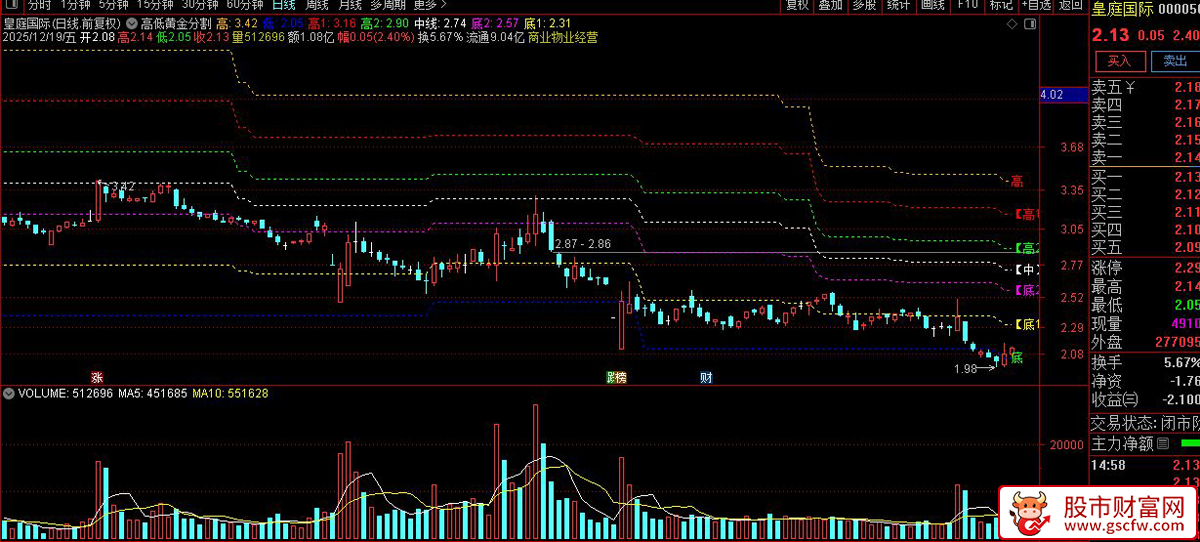Select the 画线 drawing tool button
This screenshot has height=542, width=1200.
(933, 5)
